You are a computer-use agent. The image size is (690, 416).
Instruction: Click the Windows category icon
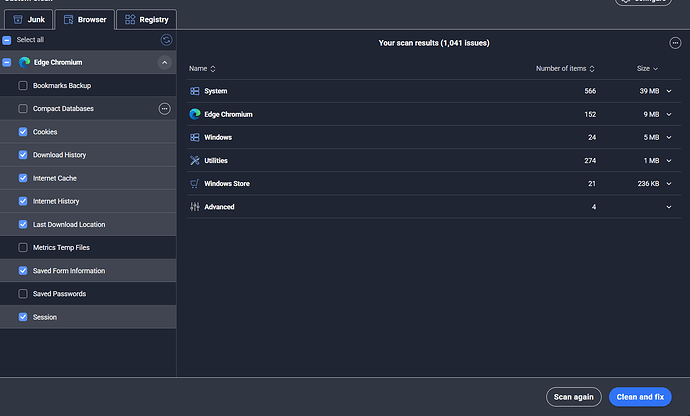pos(195,137)
